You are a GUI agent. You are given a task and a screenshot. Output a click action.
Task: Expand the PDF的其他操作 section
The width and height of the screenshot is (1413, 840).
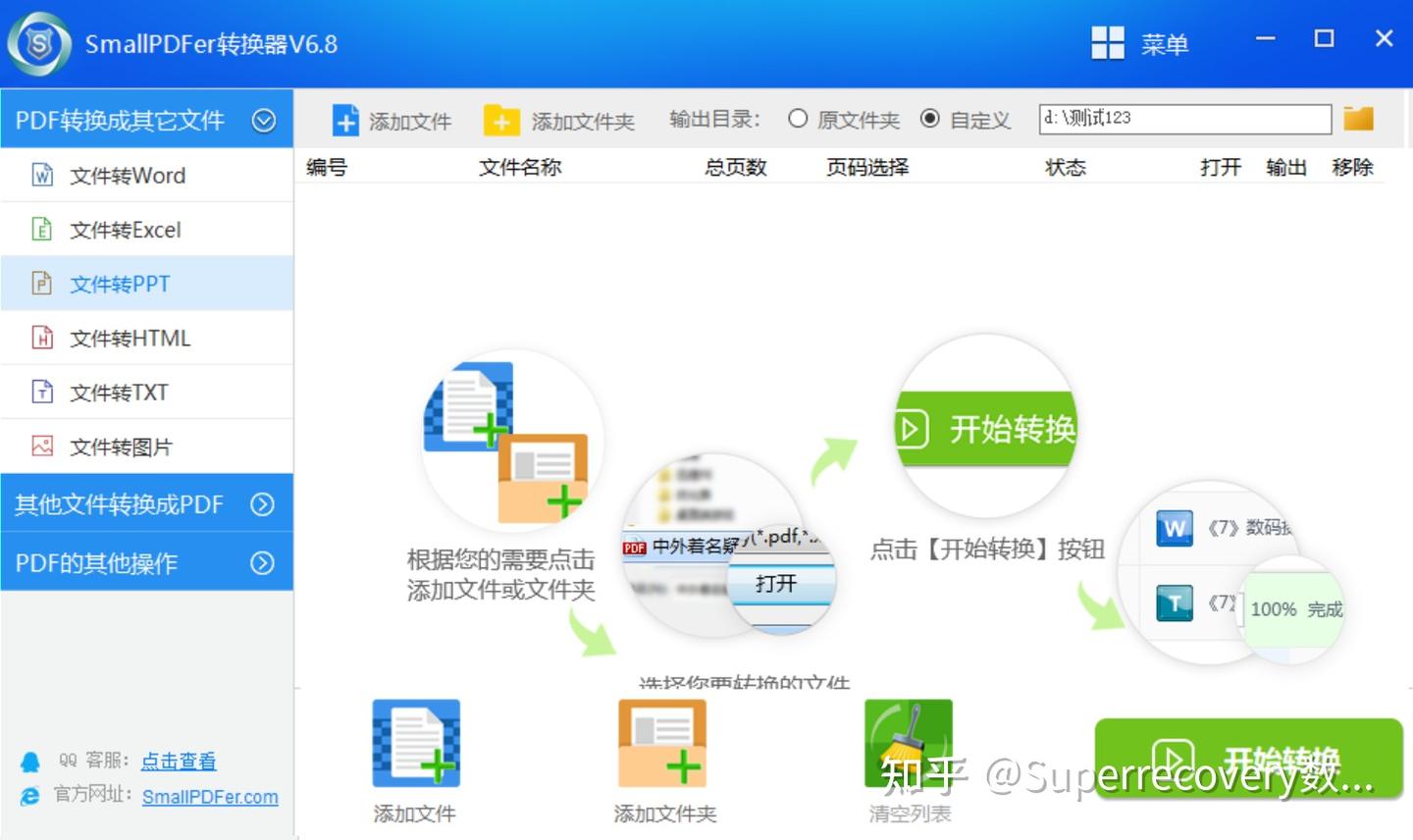point(262,562)
